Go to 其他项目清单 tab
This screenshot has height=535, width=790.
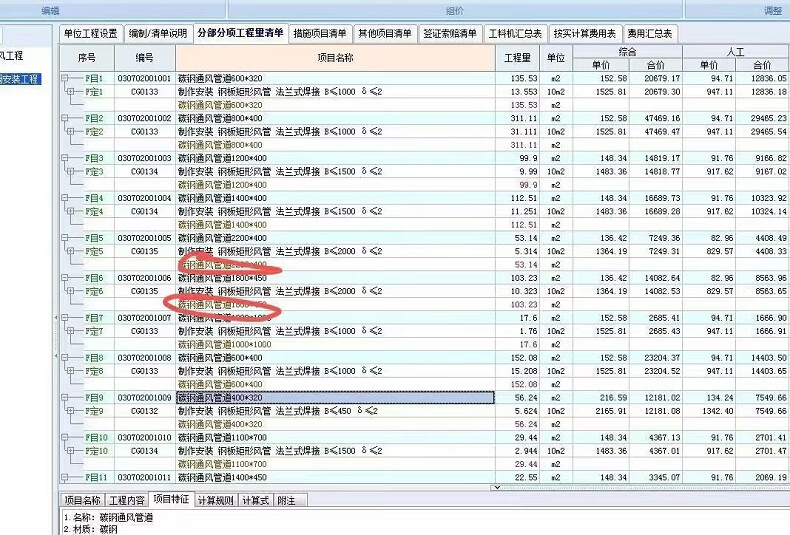pyautogui.click(x=385, y=33)
